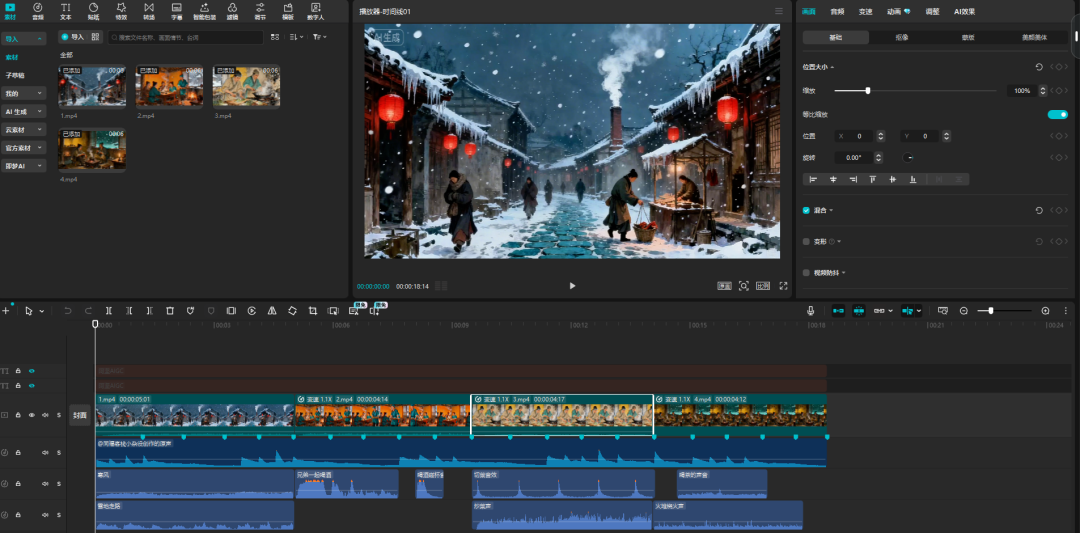
Task: Enable the 视频防抖 stabilization checkbox
Action: (x=806, y=272)
